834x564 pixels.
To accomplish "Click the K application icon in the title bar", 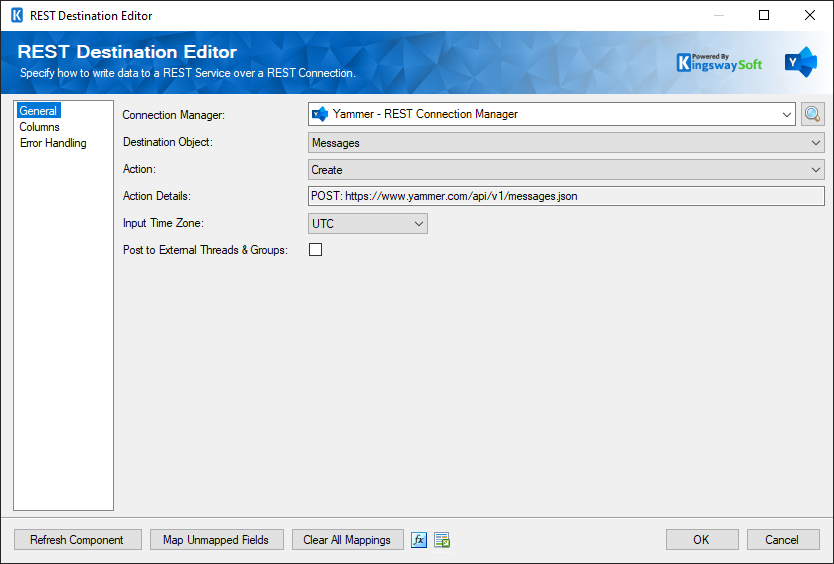I will (17, 15).
